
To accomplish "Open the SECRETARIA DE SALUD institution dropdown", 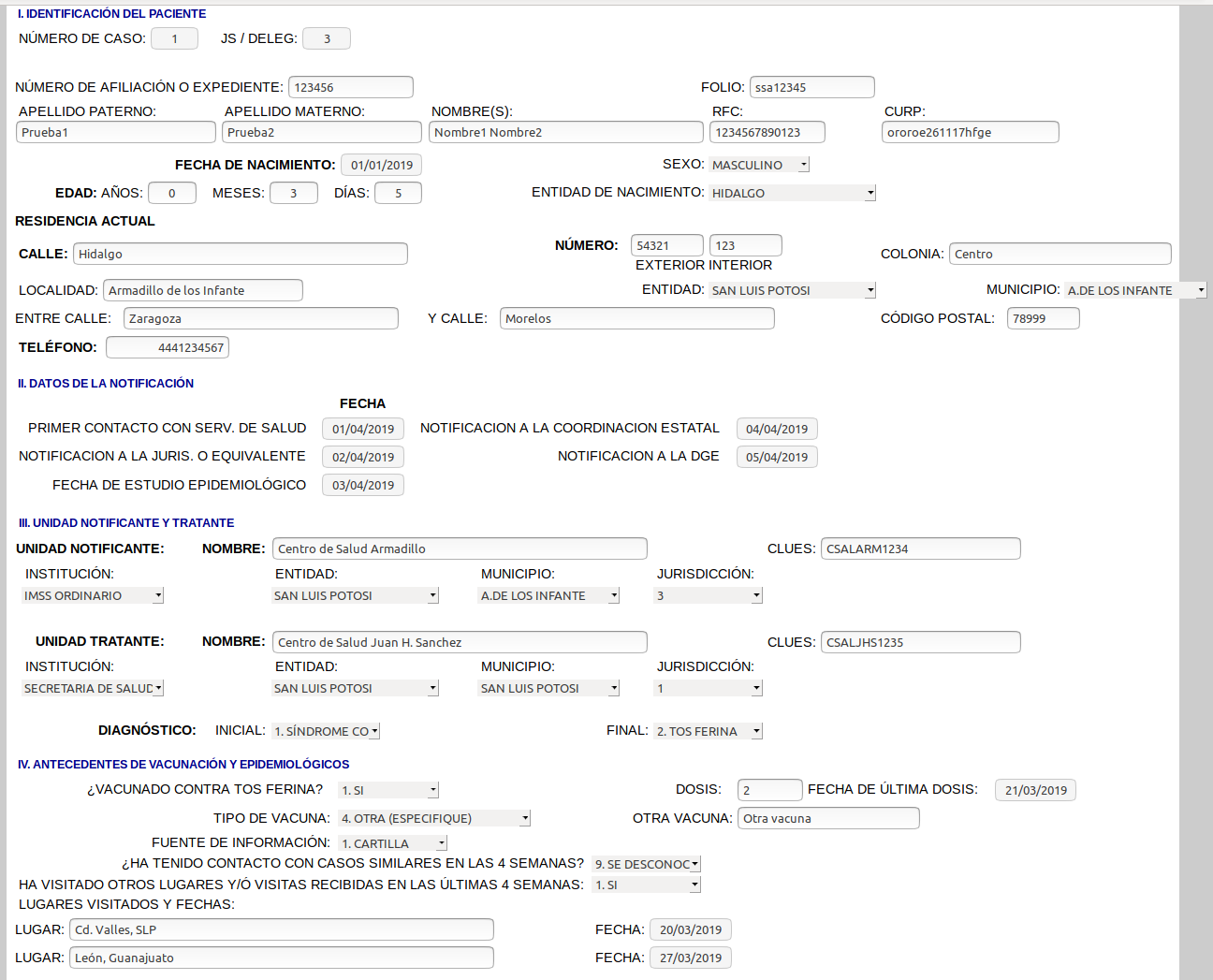I will (x=93, y=688).
